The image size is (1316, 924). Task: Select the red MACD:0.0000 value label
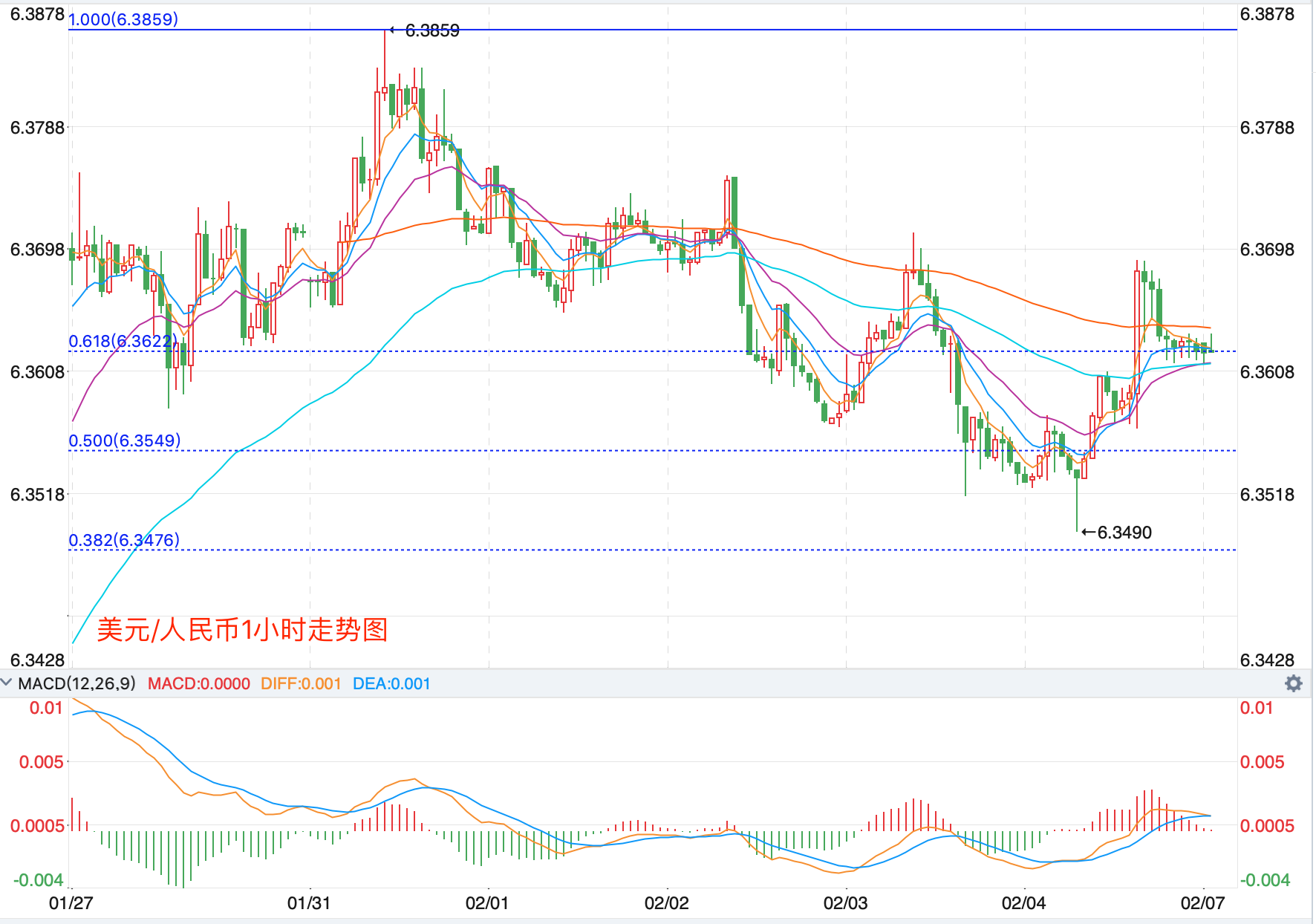(198, 683)
